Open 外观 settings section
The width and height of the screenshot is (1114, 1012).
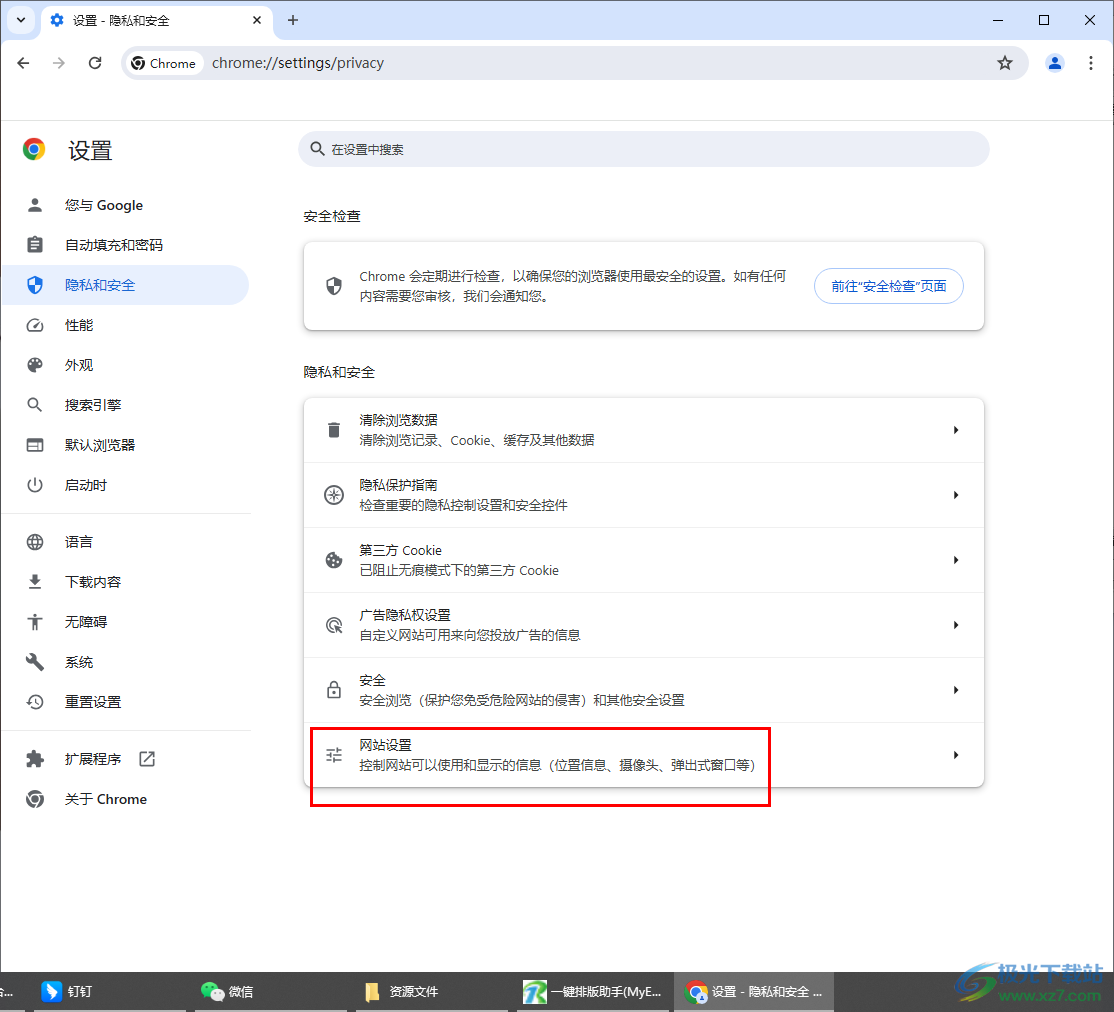click(125, 365)
